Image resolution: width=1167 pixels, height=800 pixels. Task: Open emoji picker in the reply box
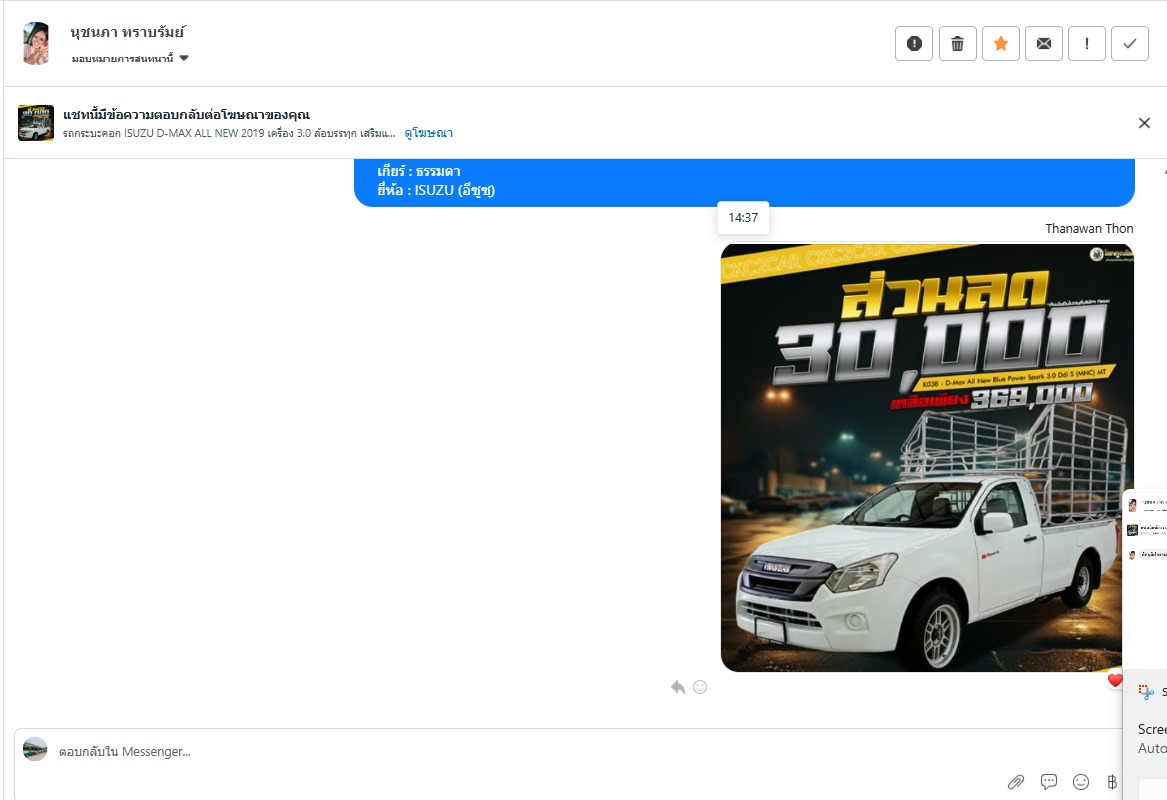point(1081,781)
